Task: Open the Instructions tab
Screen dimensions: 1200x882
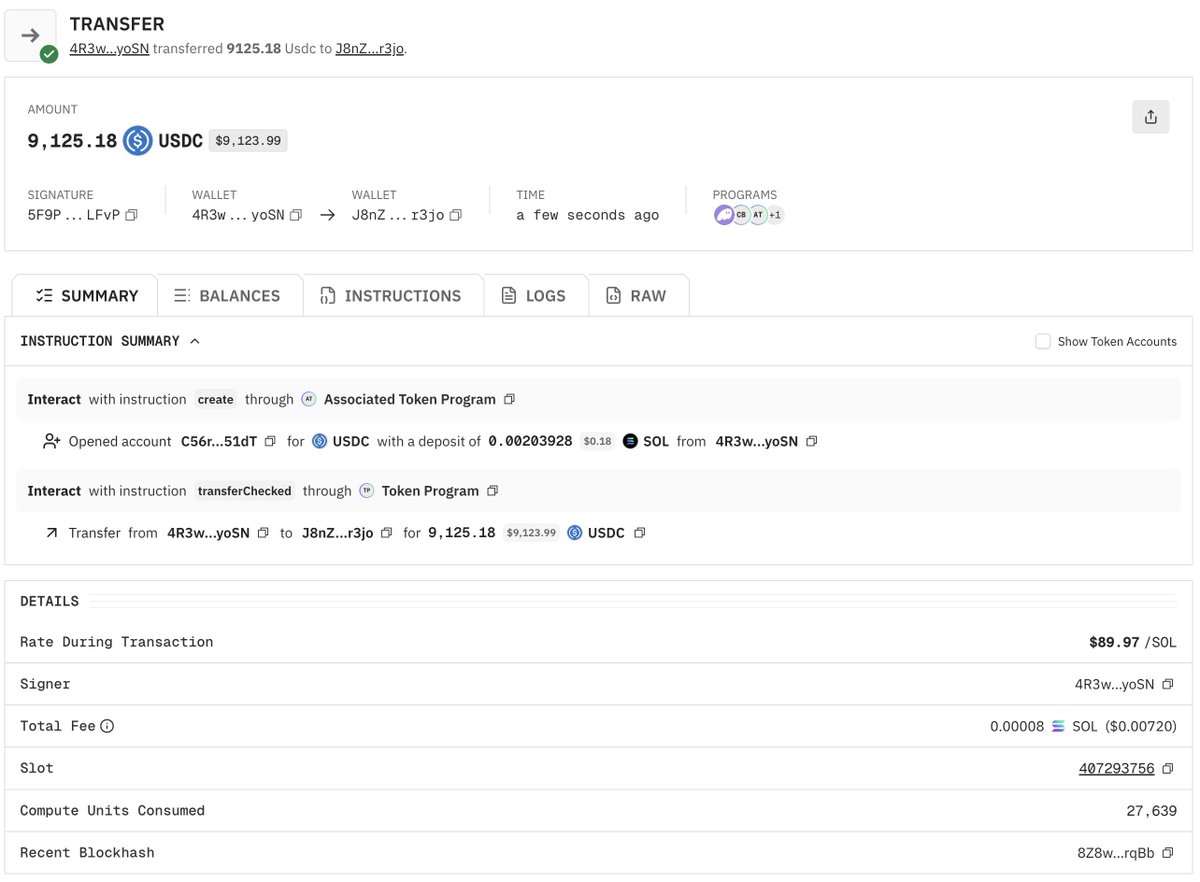Action: 393,295
